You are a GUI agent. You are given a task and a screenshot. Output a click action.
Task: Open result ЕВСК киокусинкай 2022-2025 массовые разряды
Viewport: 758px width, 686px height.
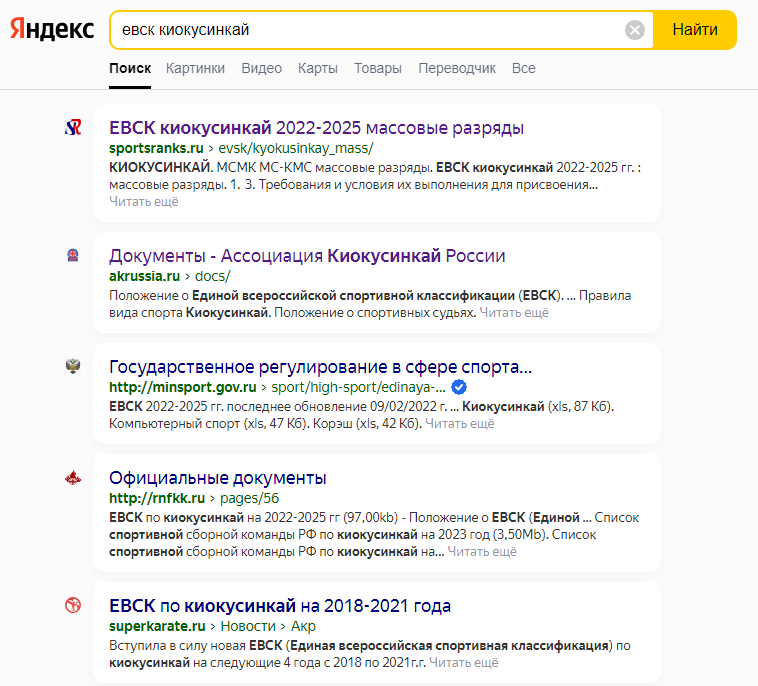(316, 128)
